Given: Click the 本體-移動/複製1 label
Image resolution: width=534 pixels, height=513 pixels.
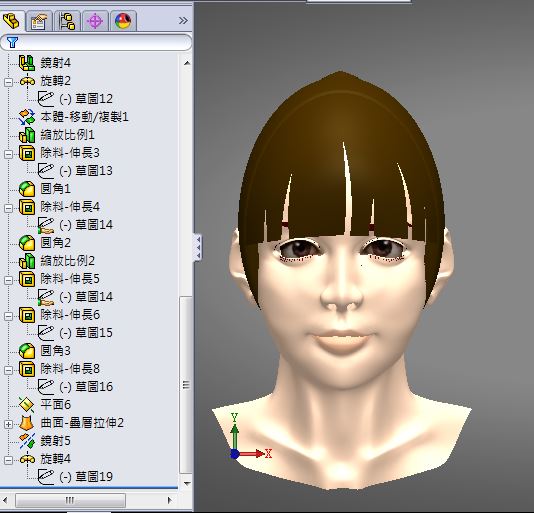Looking at the screenshot, I should coord(84,117).
